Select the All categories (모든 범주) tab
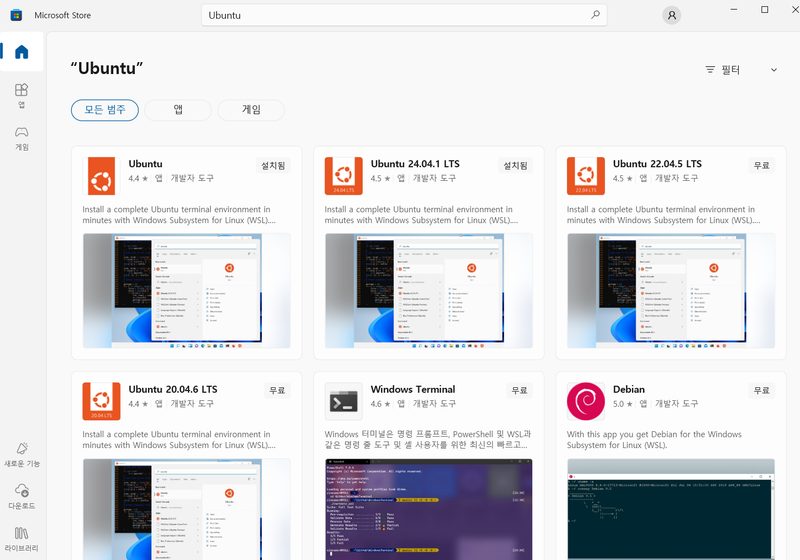The image size is (800, 560). [105, 110]
